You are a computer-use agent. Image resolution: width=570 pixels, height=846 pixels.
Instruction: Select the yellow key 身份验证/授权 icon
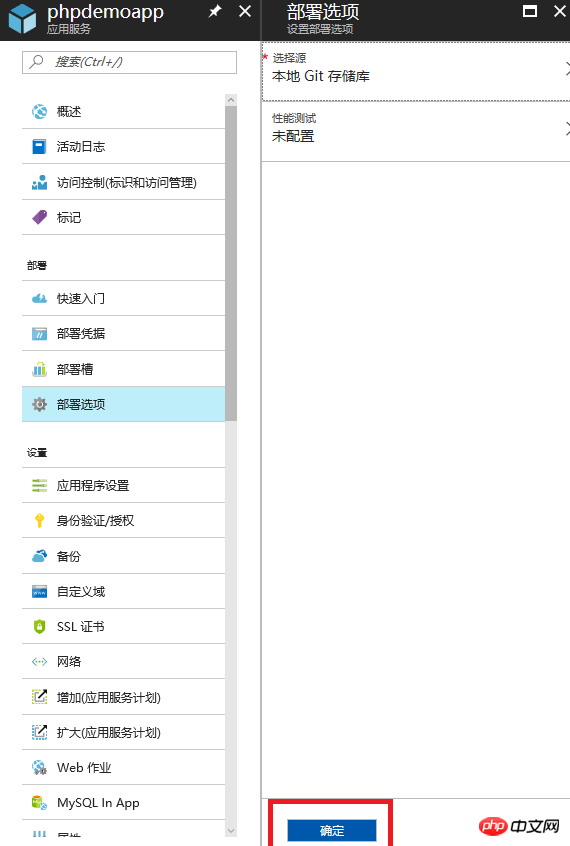[x=39, y=520]
